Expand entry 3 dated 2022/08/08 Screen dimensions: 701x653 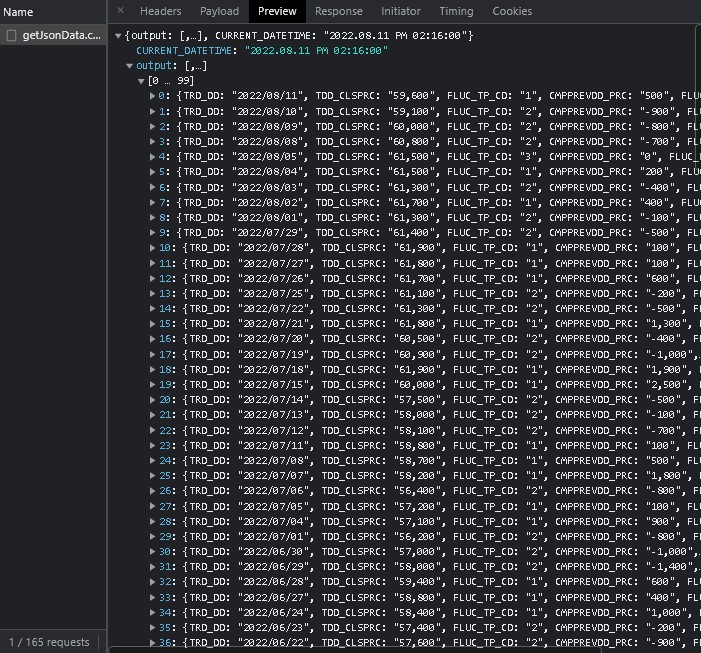click(x=152, y=141)
